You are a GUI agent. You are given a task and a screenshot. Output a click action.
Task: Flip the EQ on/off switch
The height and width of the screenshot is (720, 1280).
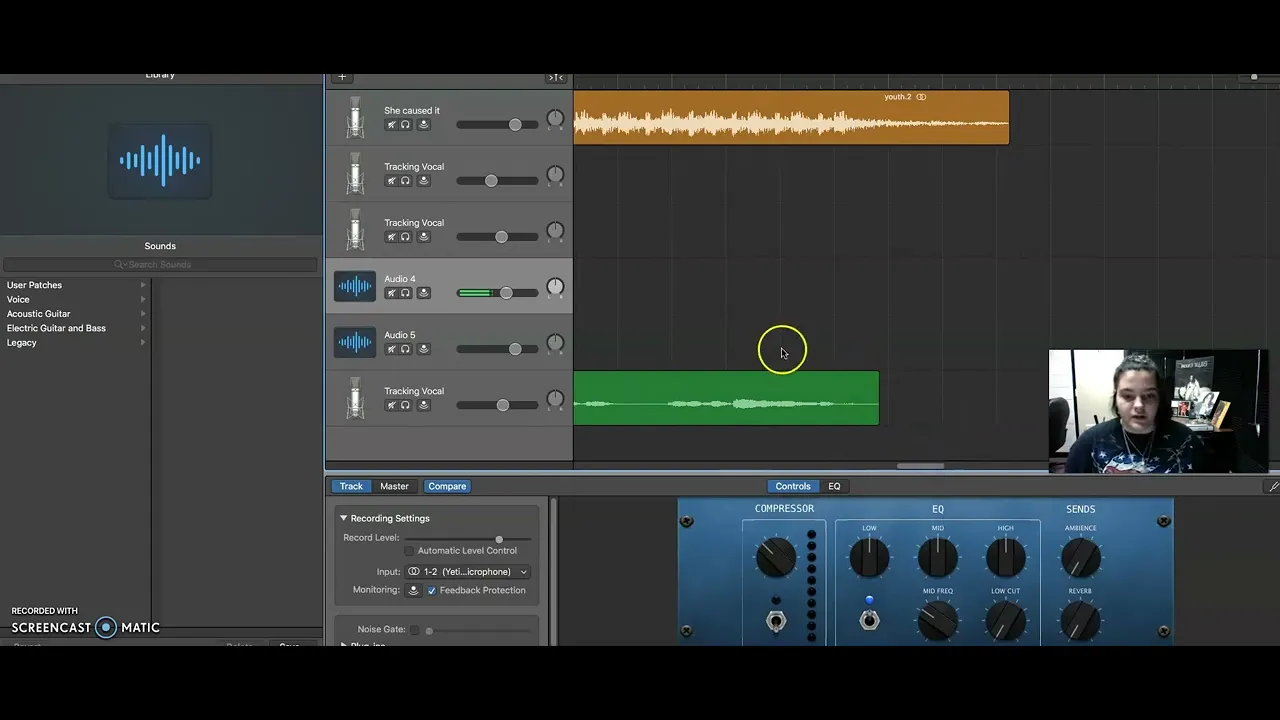coord(869,620)
